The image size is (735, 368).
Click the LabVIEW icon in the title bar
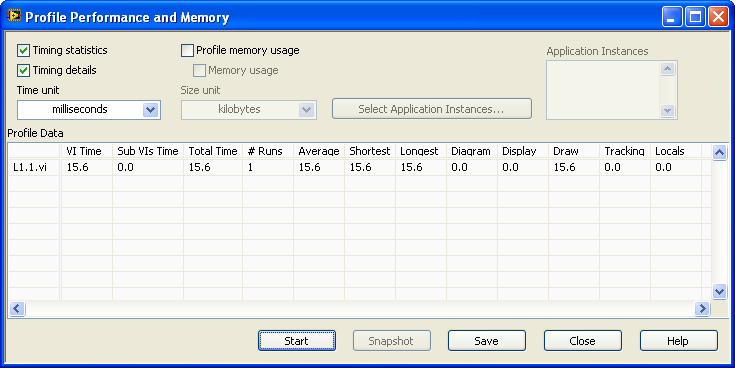14,16
